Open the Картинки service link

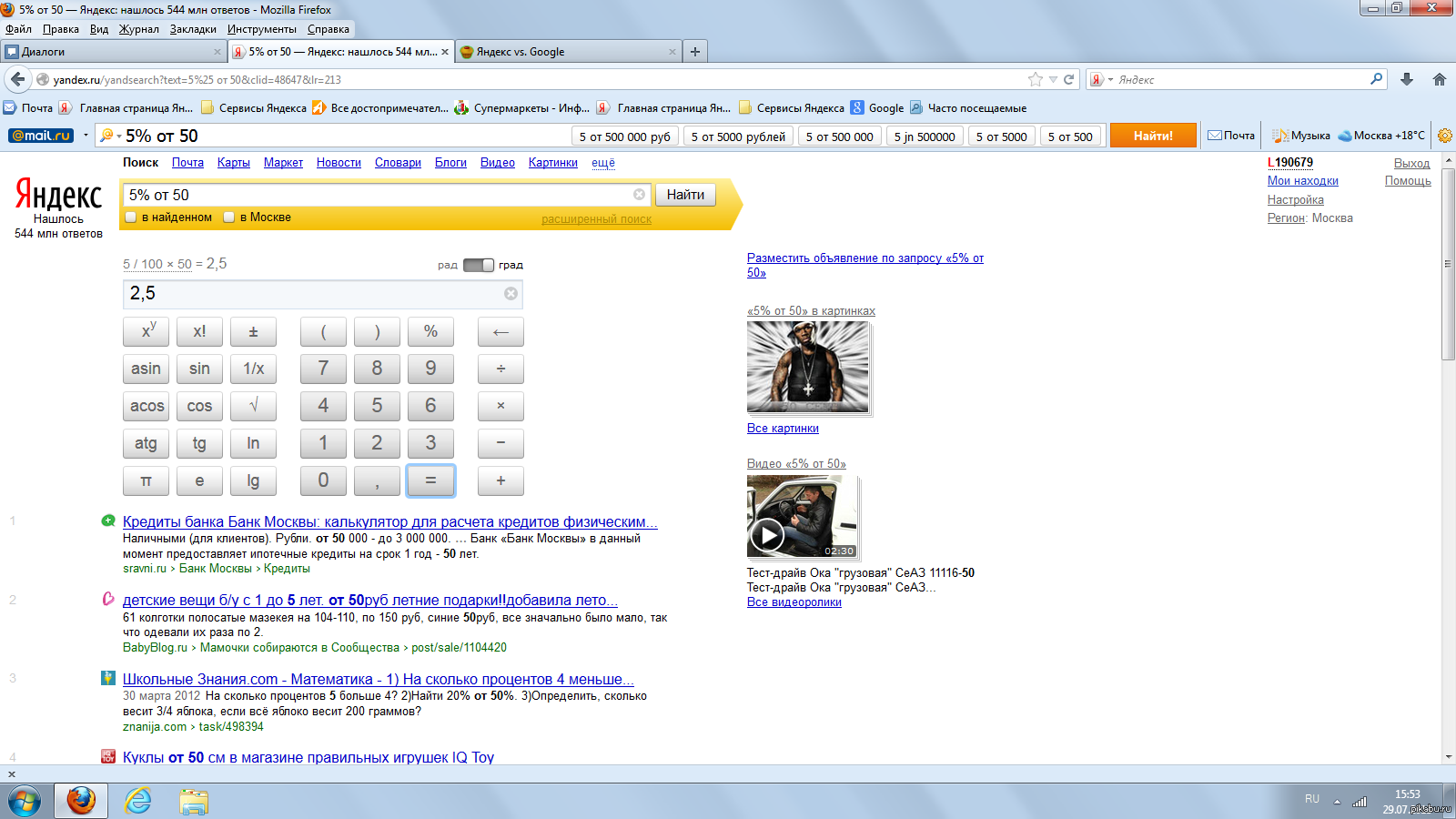pos(553,163)
